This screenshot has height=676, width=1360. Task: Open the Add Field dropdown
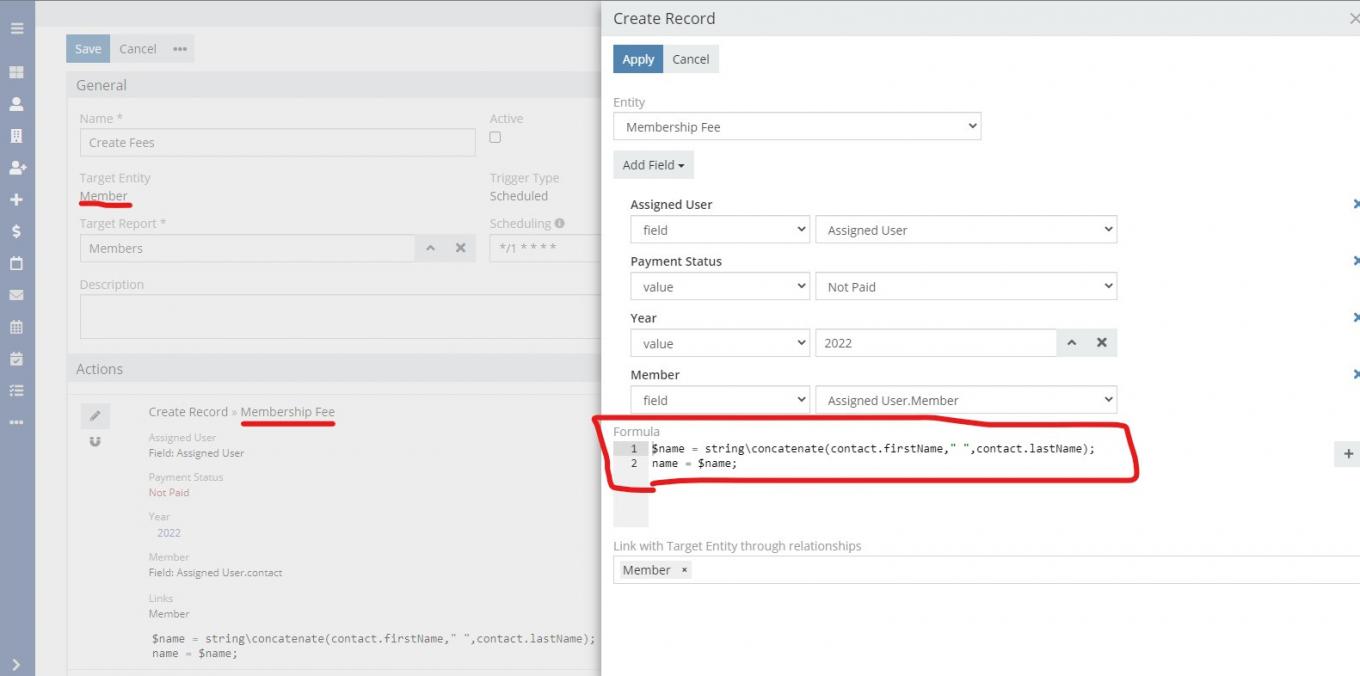click(653, 165)
